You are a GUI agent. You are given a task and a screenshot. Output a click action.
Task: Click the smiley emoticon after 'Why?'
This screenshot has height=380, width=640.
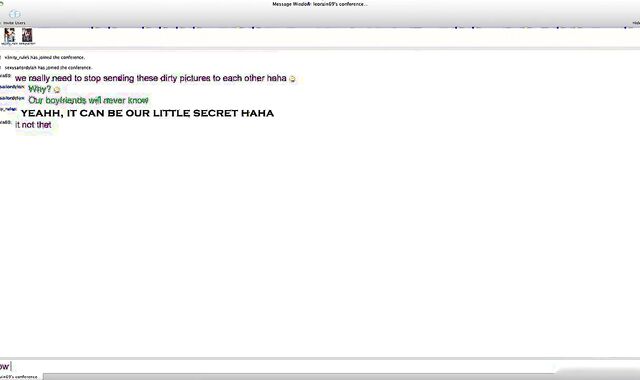(57, 90)
